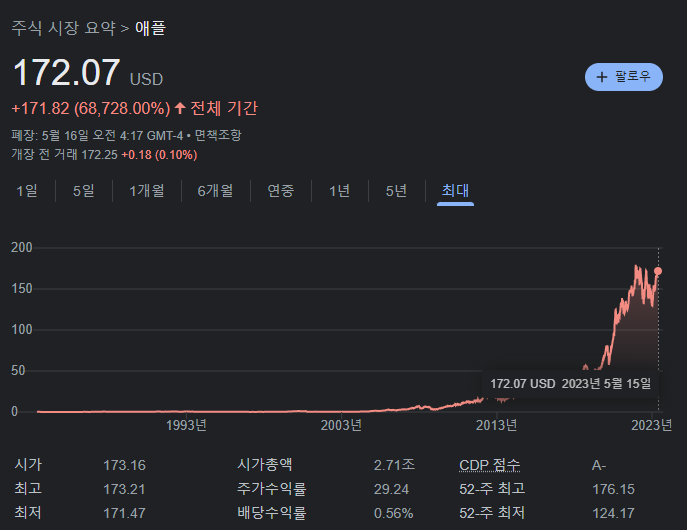Select the 1년 time range tab
The height and width of the screenshot is (530, 687).
coord(340,191)
